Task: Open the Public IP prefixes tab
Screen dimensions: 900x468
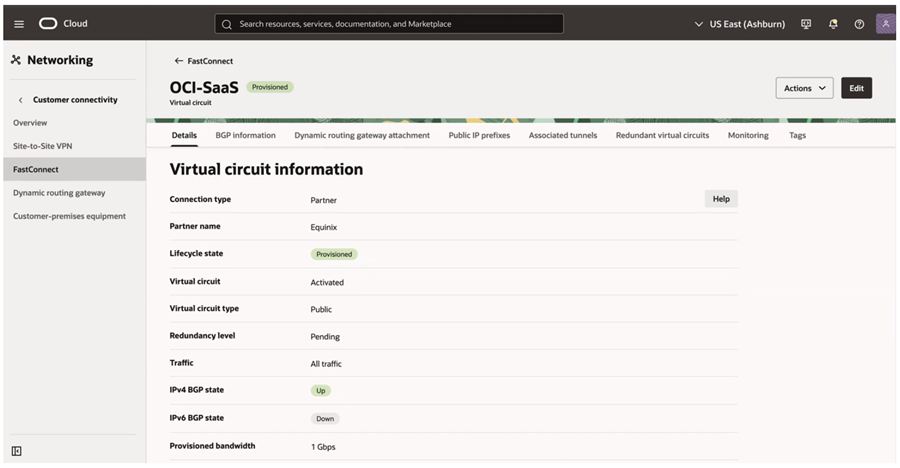Action: click(479, 135)
